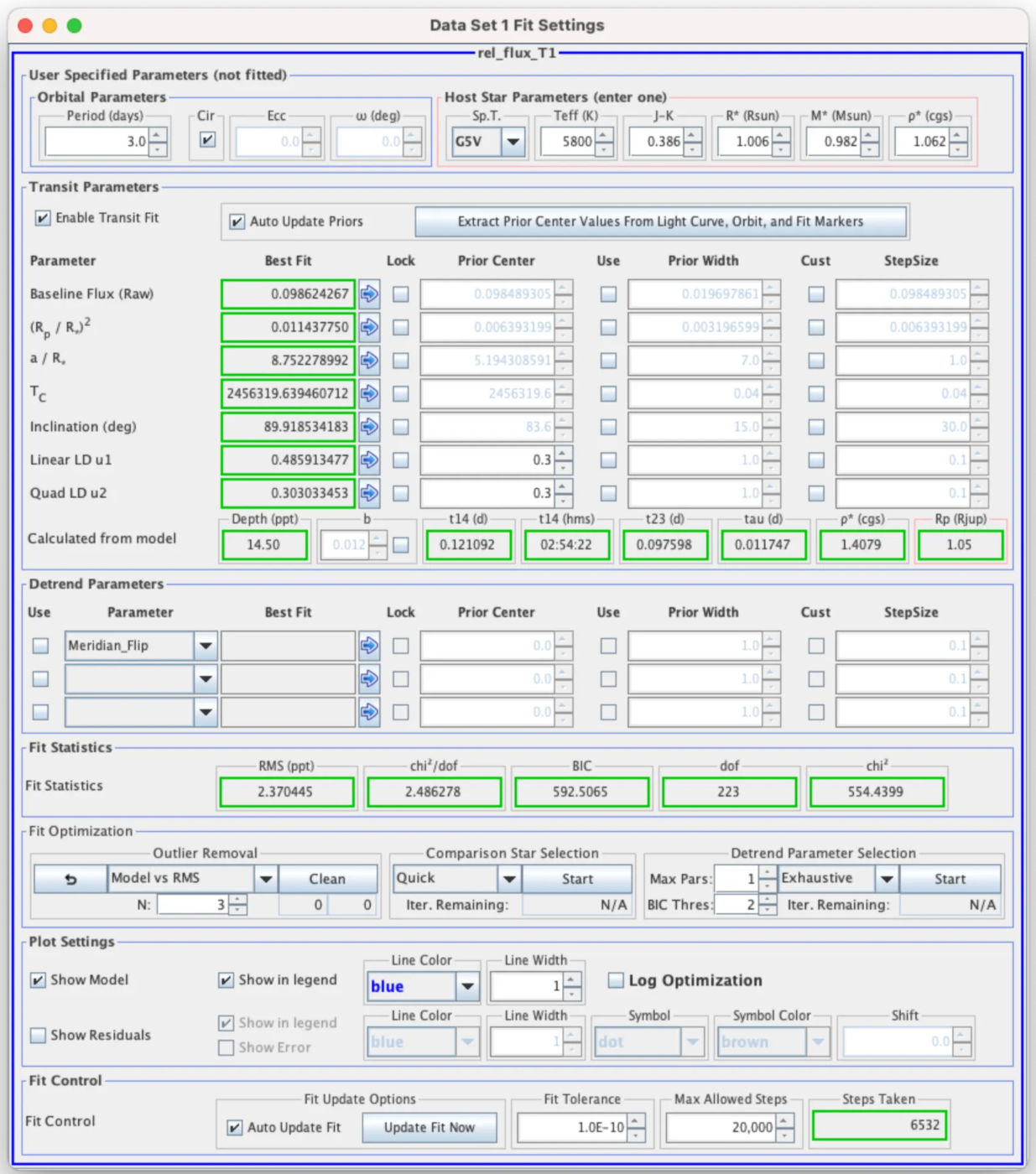Click the Update Fit Now button
Image resolution: width=1036 pixels, height=1174 pixels.
click(x=429, y=1128)
